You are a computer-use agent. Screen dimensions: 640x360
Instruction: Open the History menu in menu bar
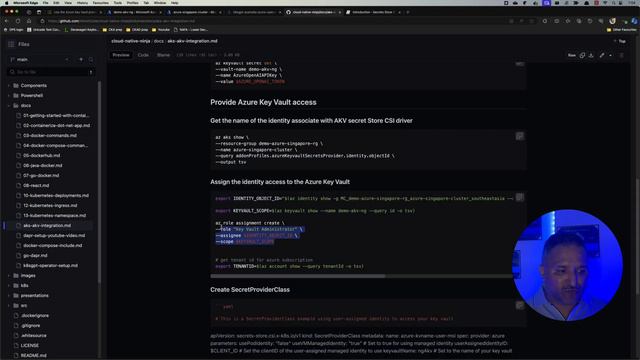tap(82, 3)
